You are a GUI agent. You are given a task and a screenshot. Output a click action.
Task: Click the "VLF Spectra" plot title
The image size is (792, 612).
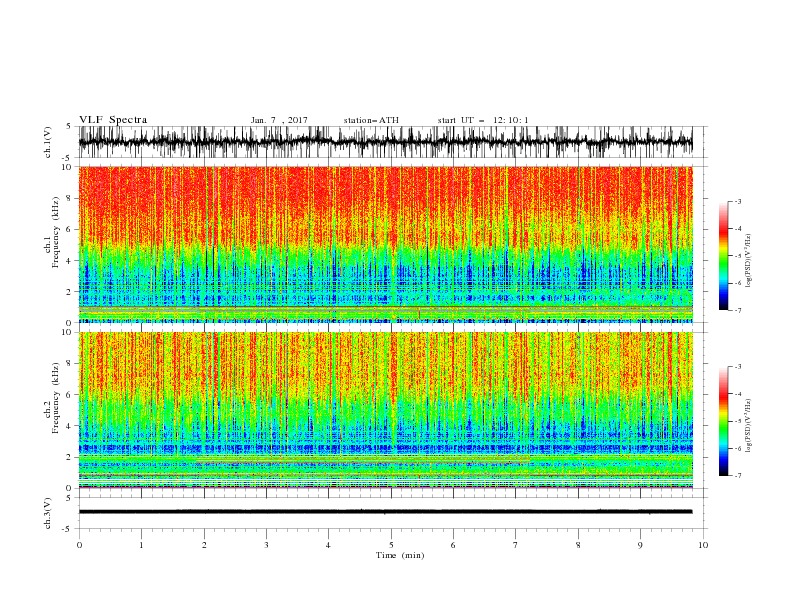click(113, 120)
